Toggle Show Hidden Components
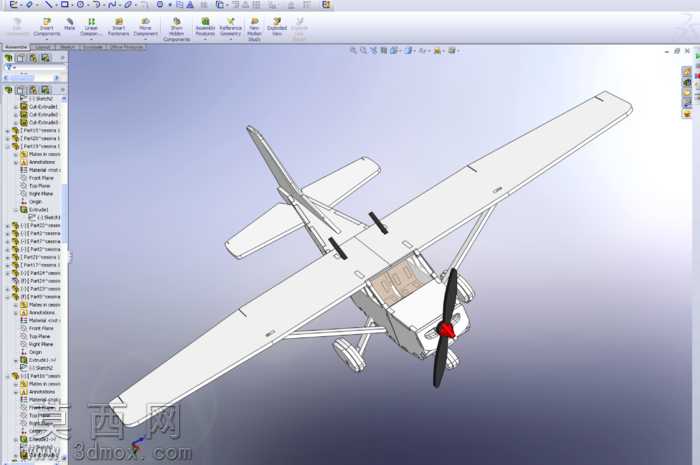Screen dimensions: 700x465 coord(176,29)
